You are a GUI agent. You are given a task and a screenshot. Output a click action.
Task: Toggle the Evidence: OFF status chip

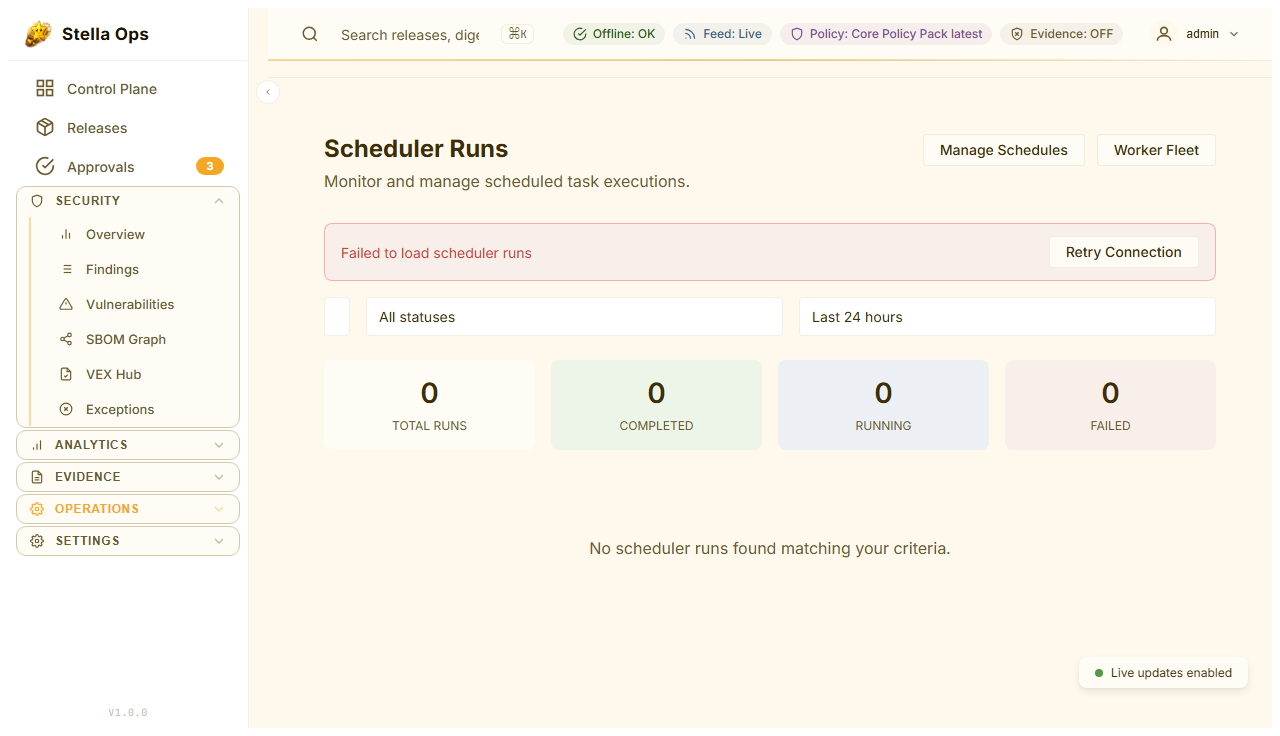pyautogui.click(x=1061, y=34)
